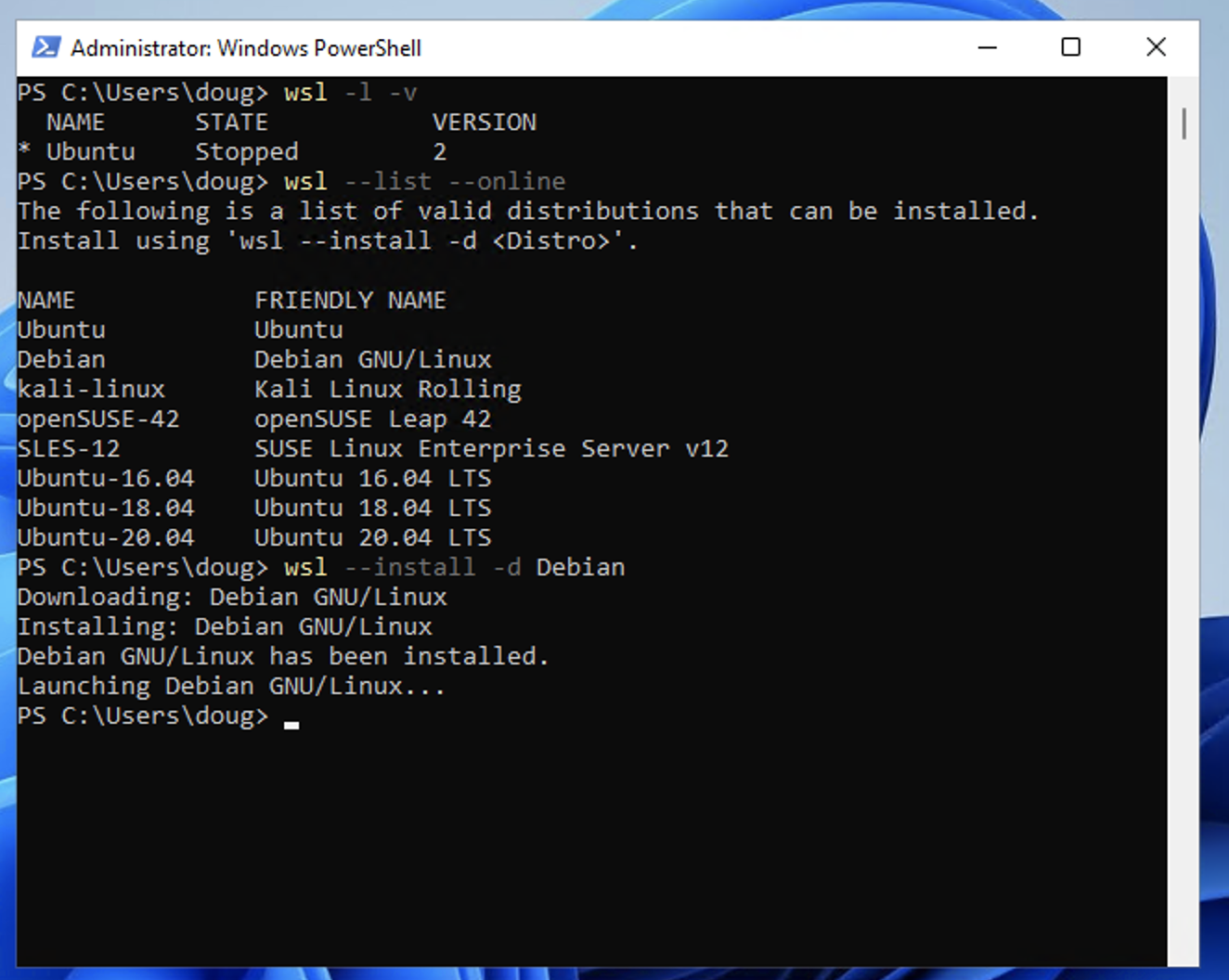Screen dimensions: 1229x980
Task: Click the Stopped state text for Ubuntu
Action: [x=245, y=151]
